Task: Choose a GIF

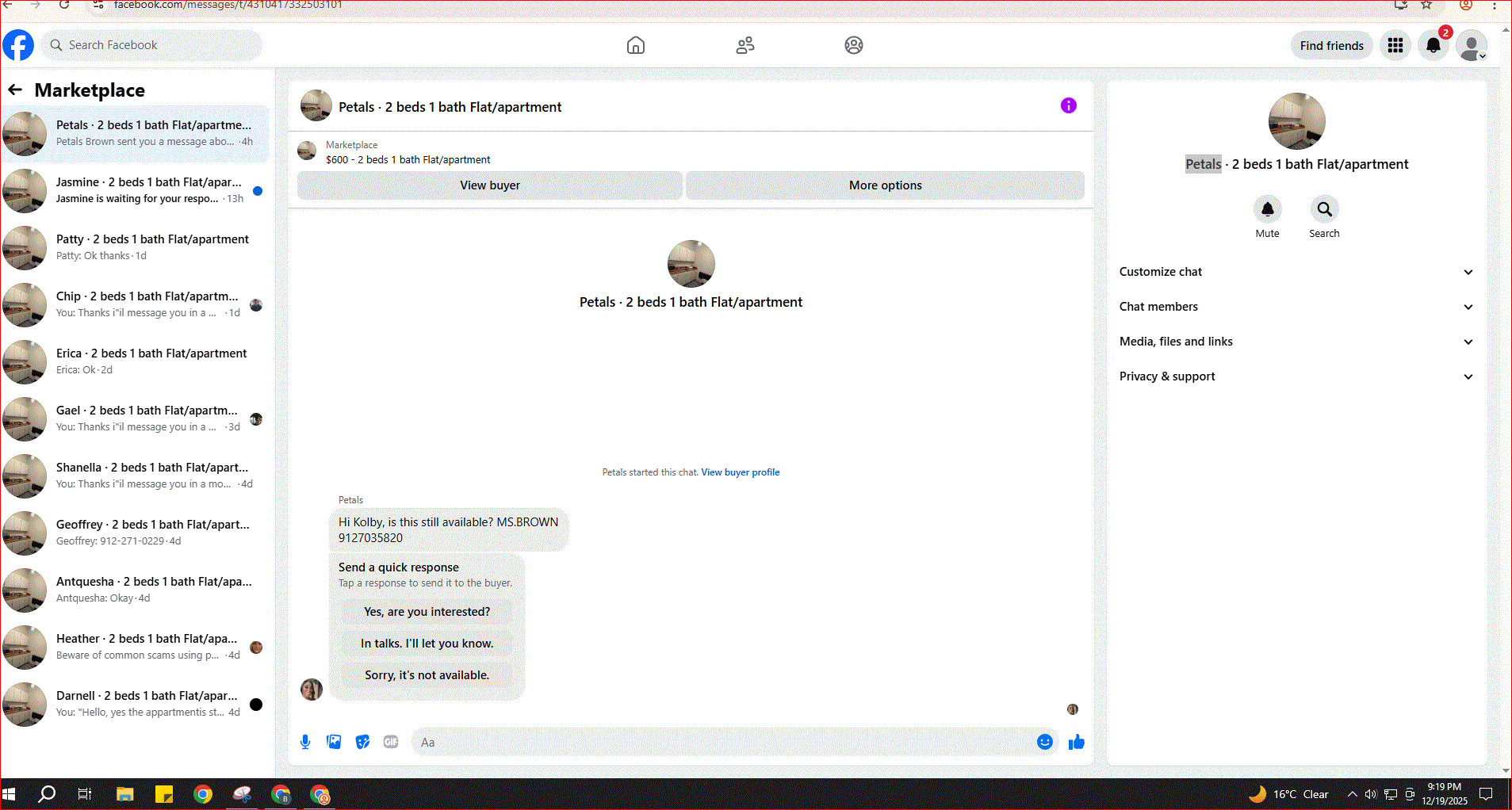Action: tap(391, 742)
